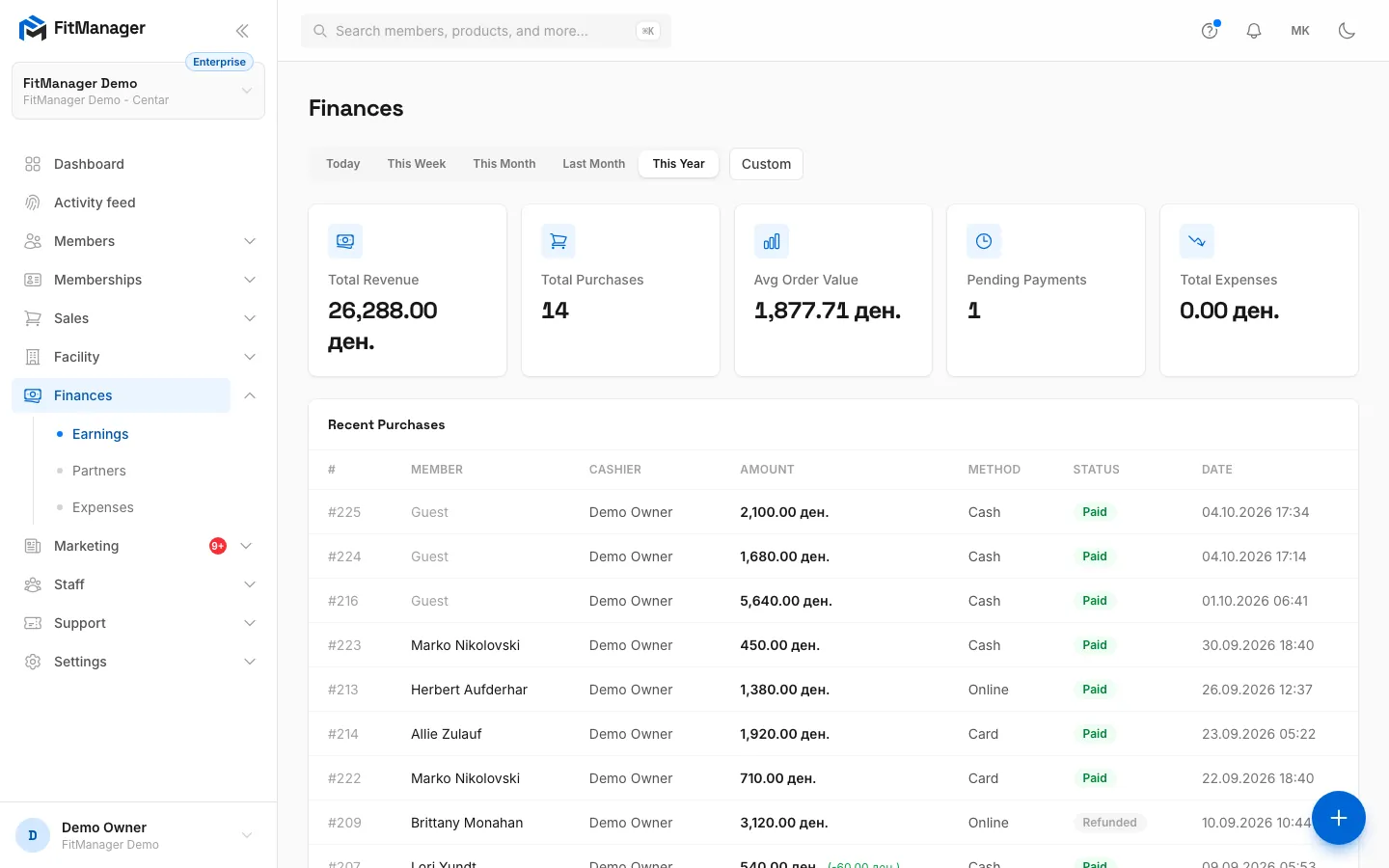Toggle dark mode with the moon icon
The width and height of the screenshot is (1389, 868).
point(1348,31)
